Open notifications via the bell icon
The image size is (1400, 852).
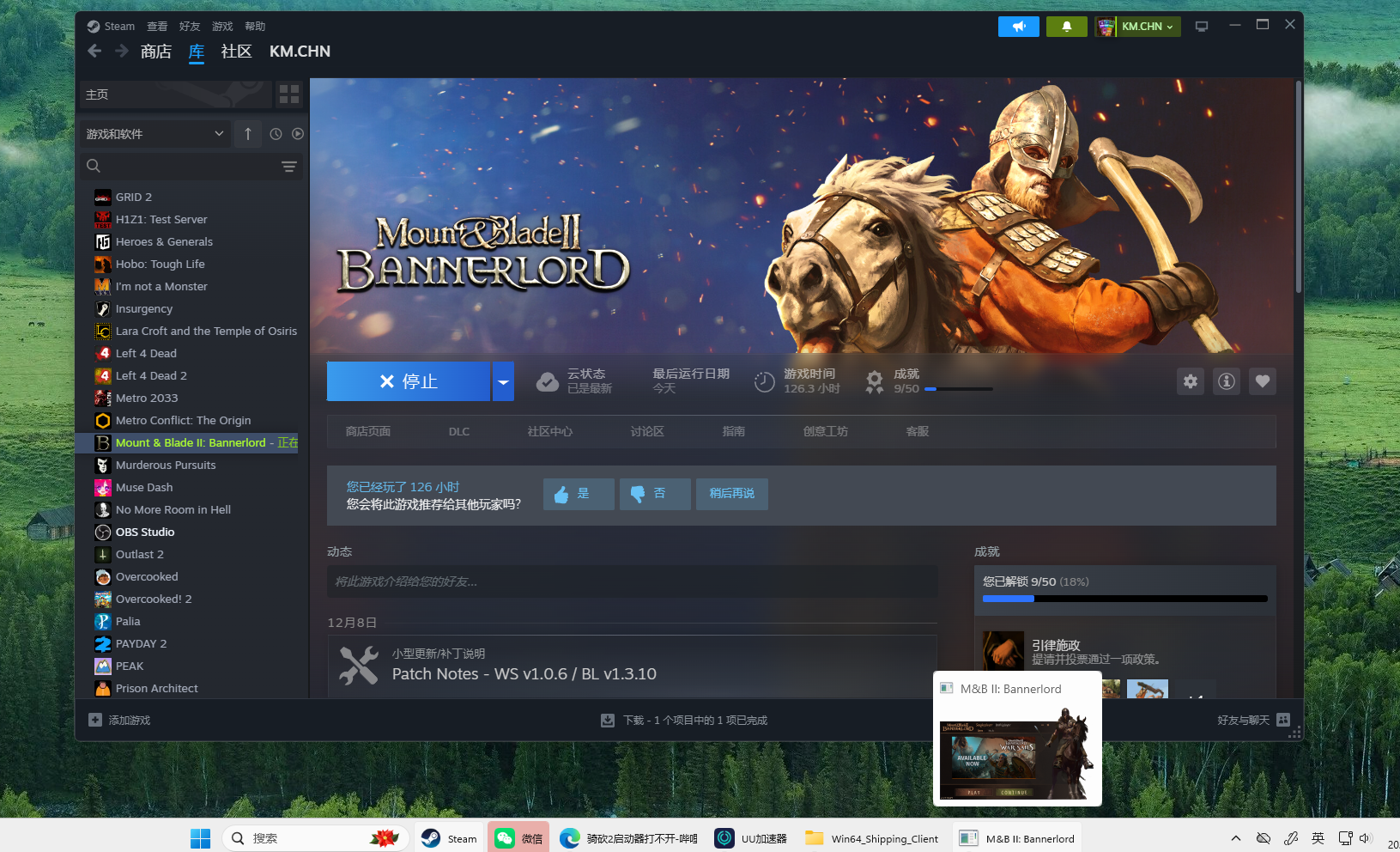[1066, 27]
